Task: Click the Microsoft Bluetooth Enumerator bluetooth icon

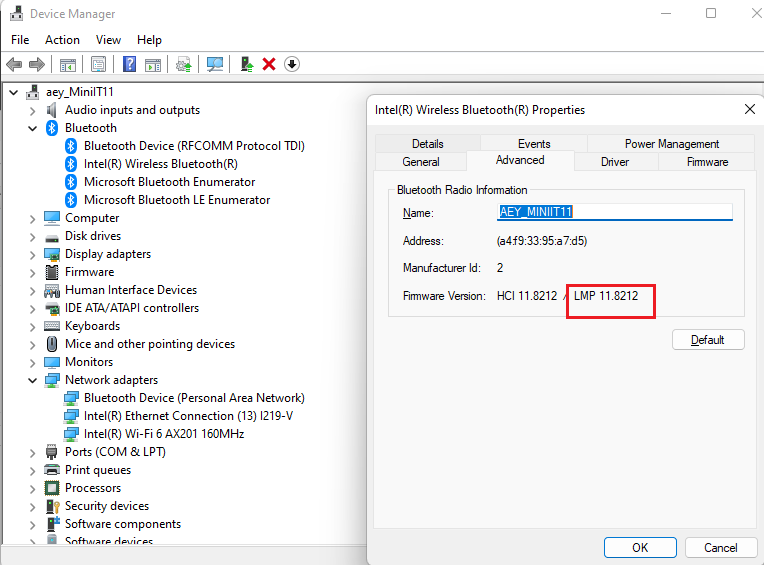Action: [71, 182]
